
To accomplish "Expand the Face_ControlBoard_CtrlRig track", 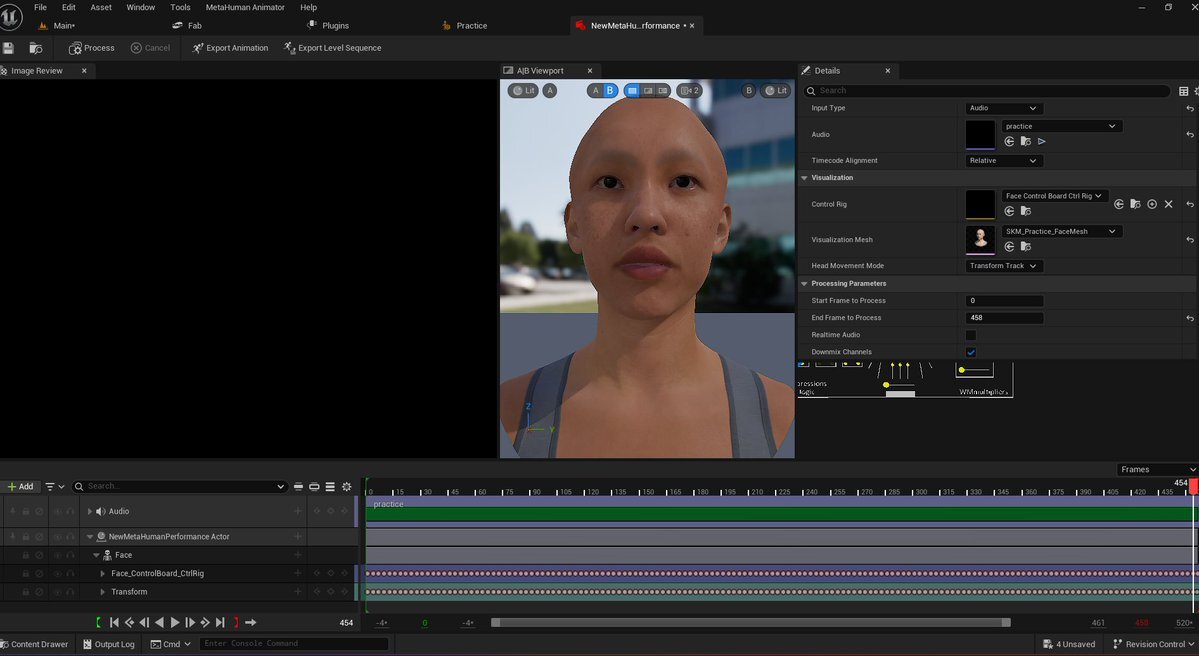I will (102, 574).
